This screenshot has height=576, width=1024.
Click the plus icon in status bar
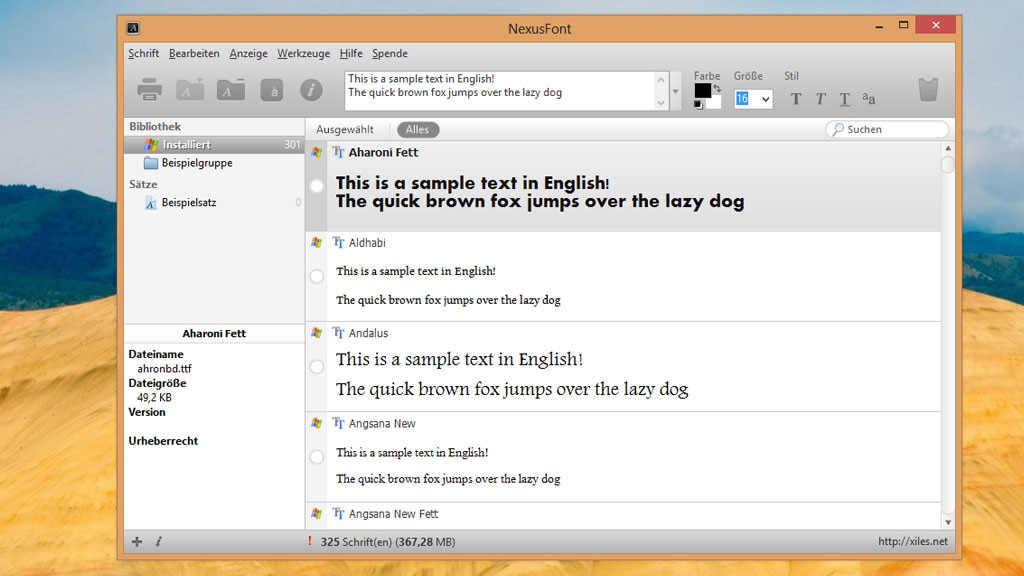(x=136, y=541)
